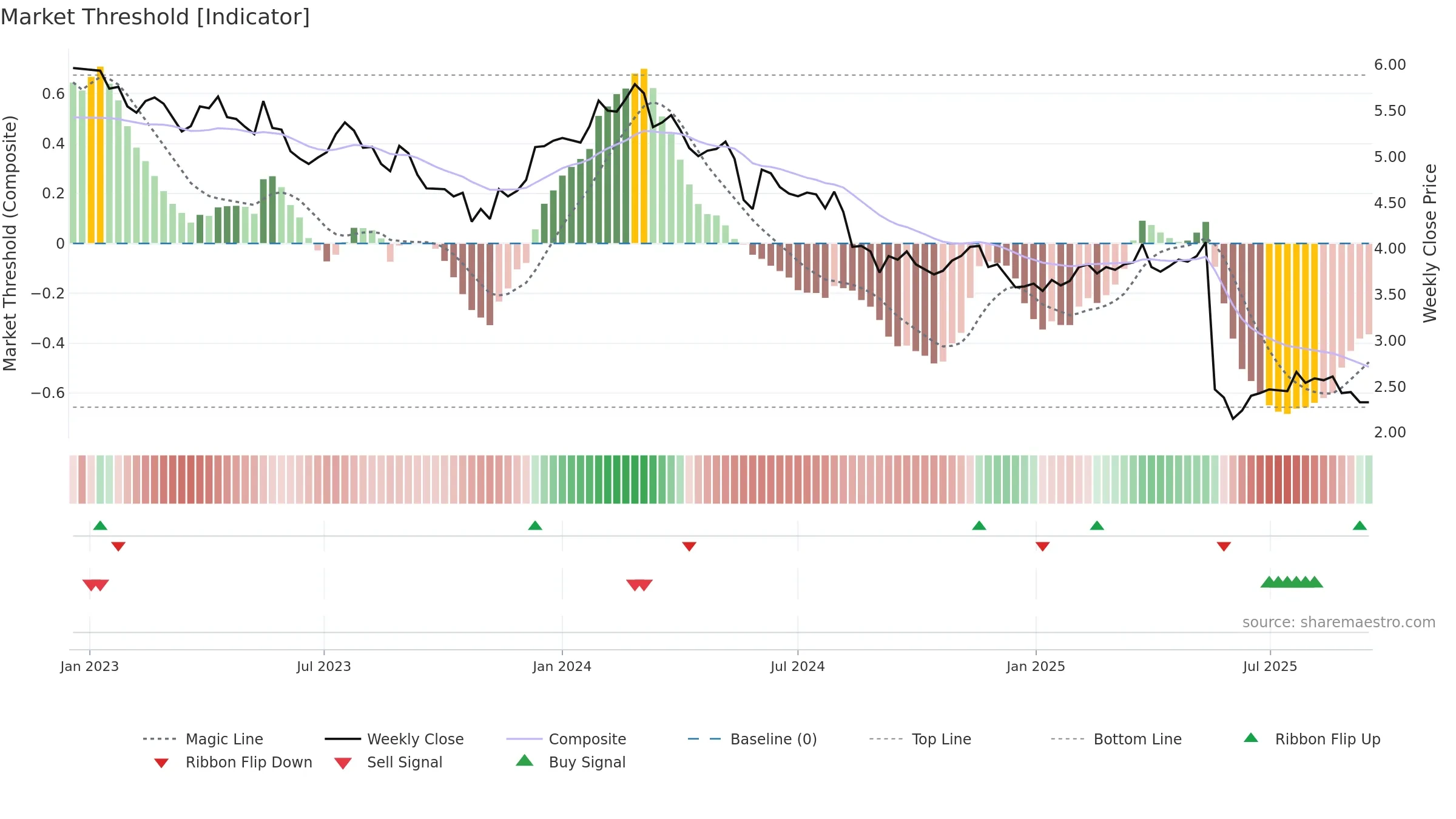Click the 3.00 price tick on the right axis
The image size is (1456, 819).
pyautogui.click(x=1390, y=341)
